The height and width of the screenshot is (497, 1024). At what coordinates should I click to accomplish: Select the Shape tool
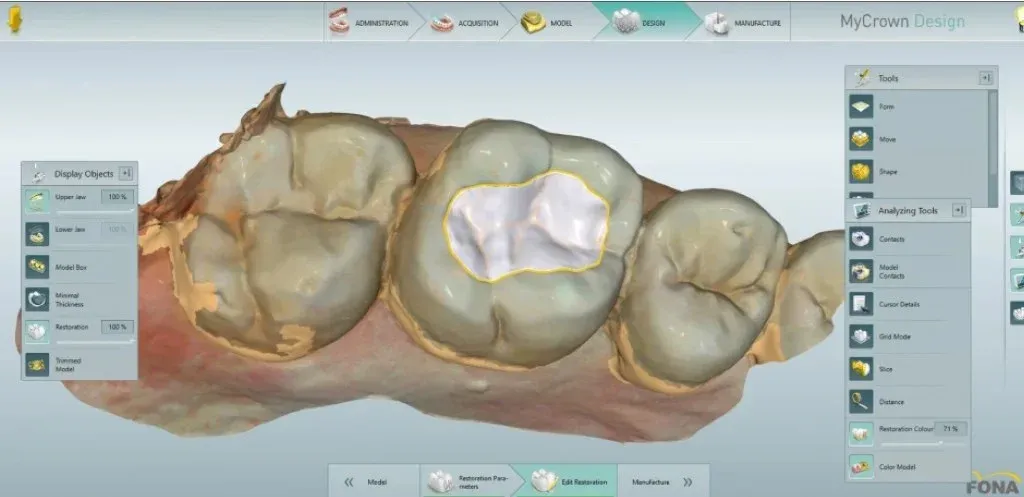861,172
